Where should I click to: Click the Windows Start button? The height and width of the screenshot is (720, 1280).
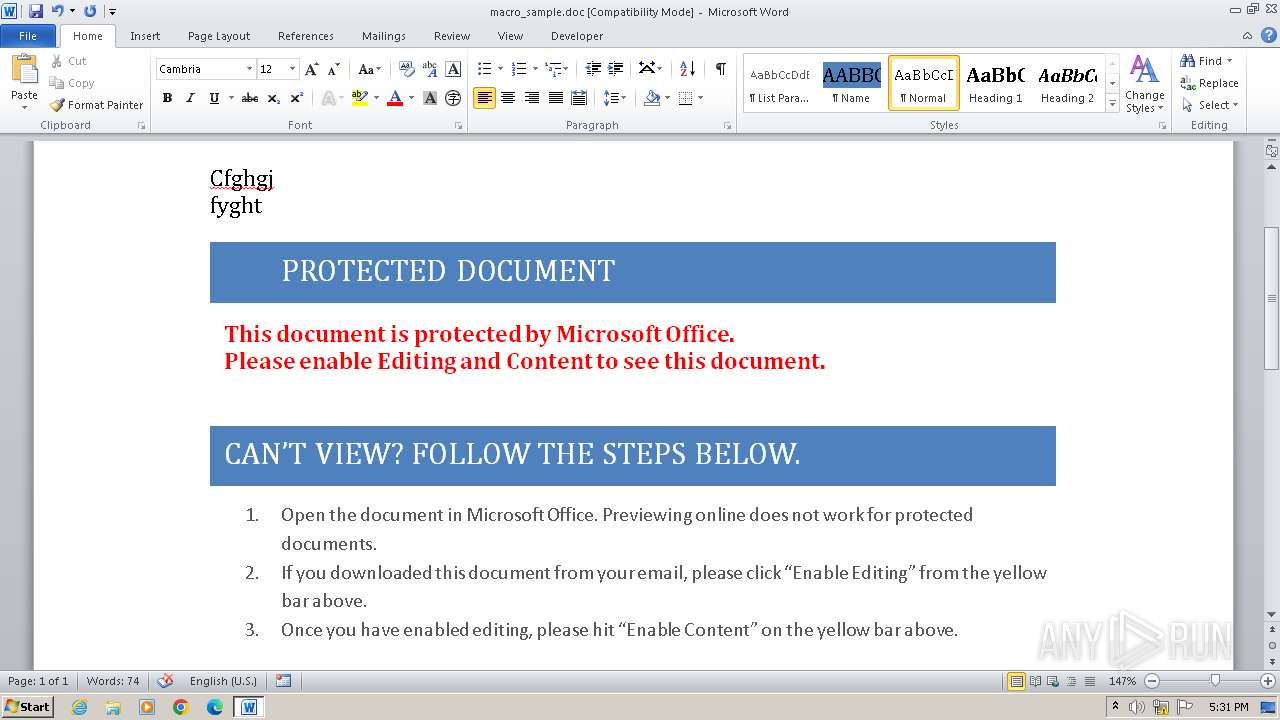click(x=27, y=707)
